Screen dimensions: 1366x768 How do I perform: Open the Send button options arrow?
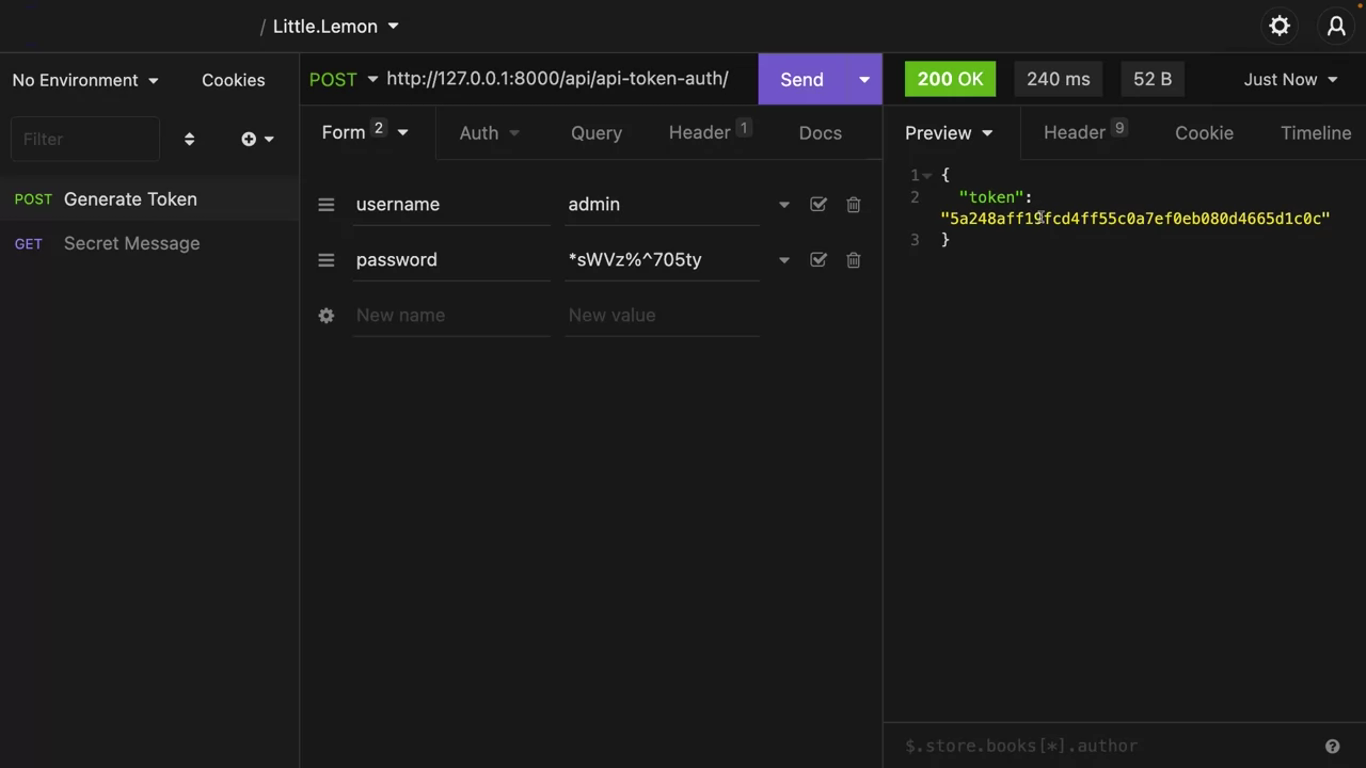864,79
